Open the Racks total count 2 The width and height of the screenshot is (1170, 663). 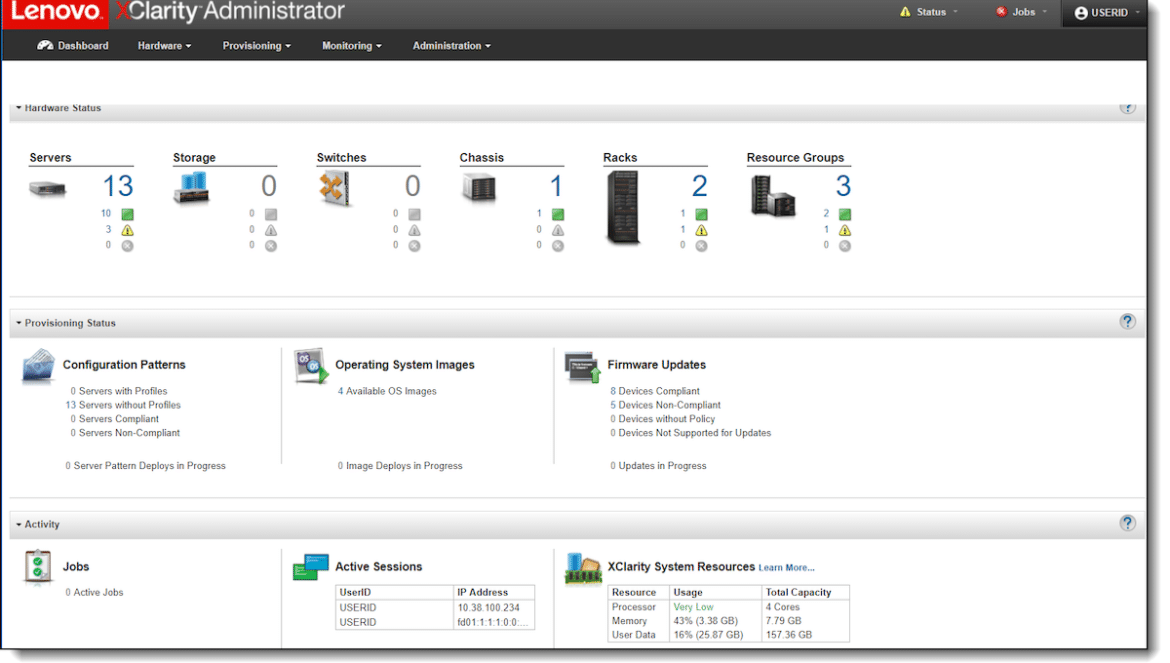click(x=699, y=186)
